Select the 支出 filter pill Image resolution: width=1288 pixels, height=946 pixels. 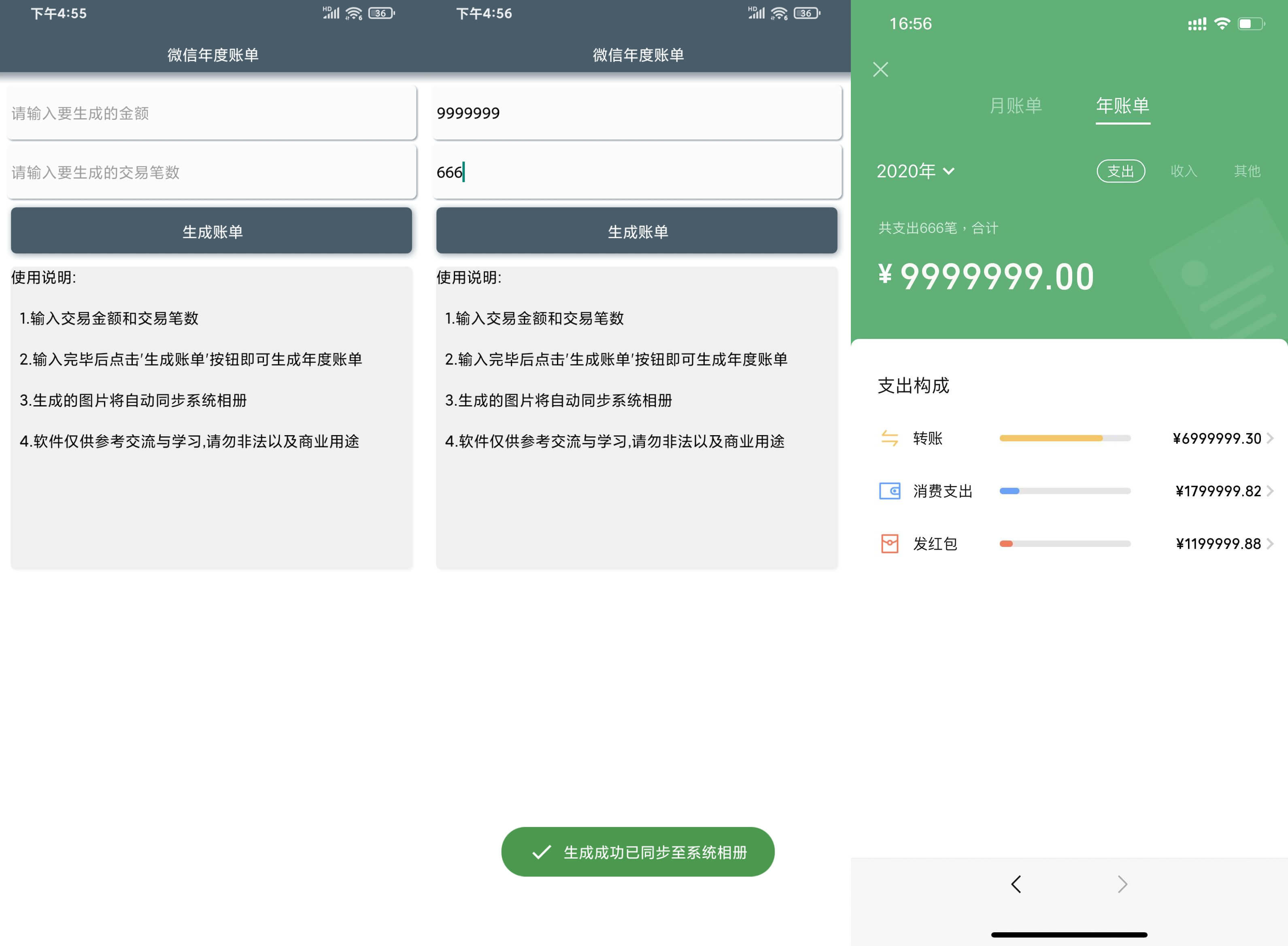pyautogui.click(x=1120, y=171)
